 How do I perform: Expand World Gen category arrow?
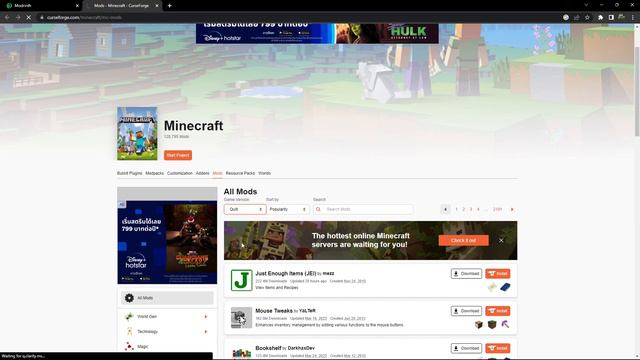(x=206, y=317)
